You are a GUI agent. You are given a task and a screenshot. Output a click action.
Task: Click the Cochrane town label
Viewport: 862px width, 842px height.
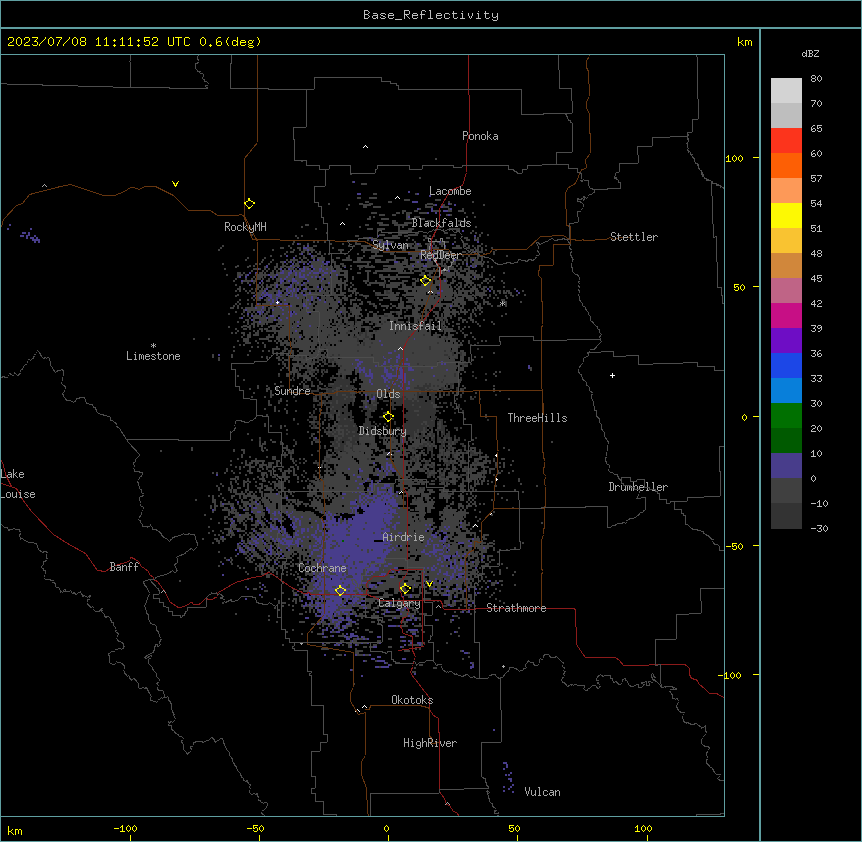pyautogui.click(x=322, y=568)
